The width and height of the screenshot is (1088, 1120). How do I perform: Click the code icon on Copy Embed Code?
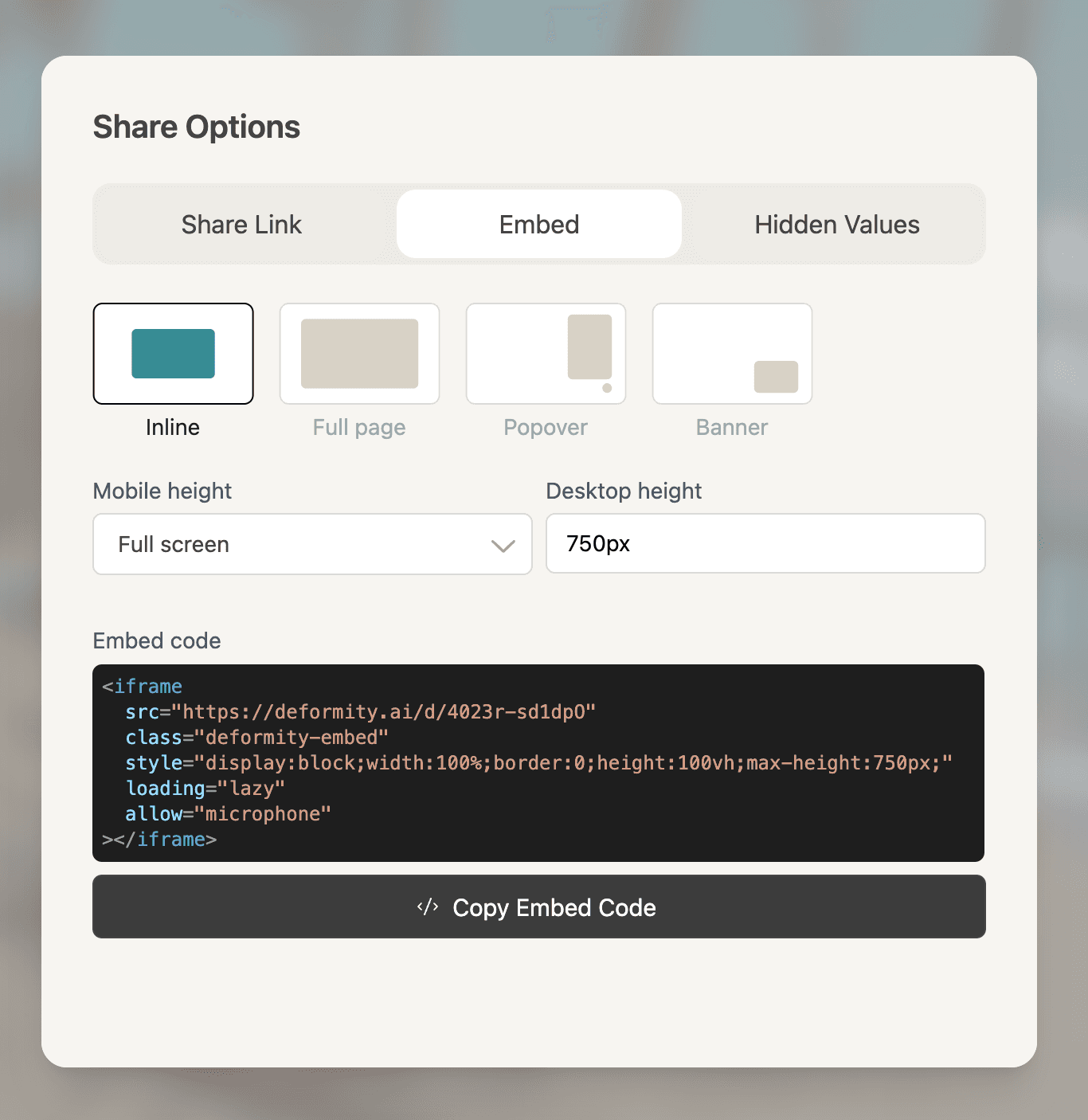(427, 907)
